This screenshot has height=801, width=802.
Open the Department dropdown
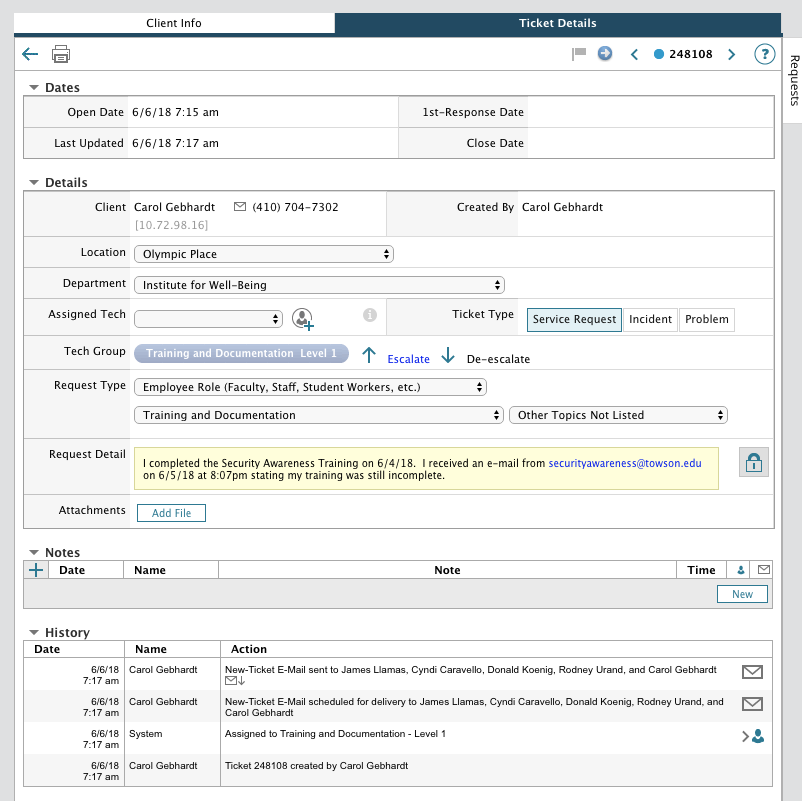(319, 285)
